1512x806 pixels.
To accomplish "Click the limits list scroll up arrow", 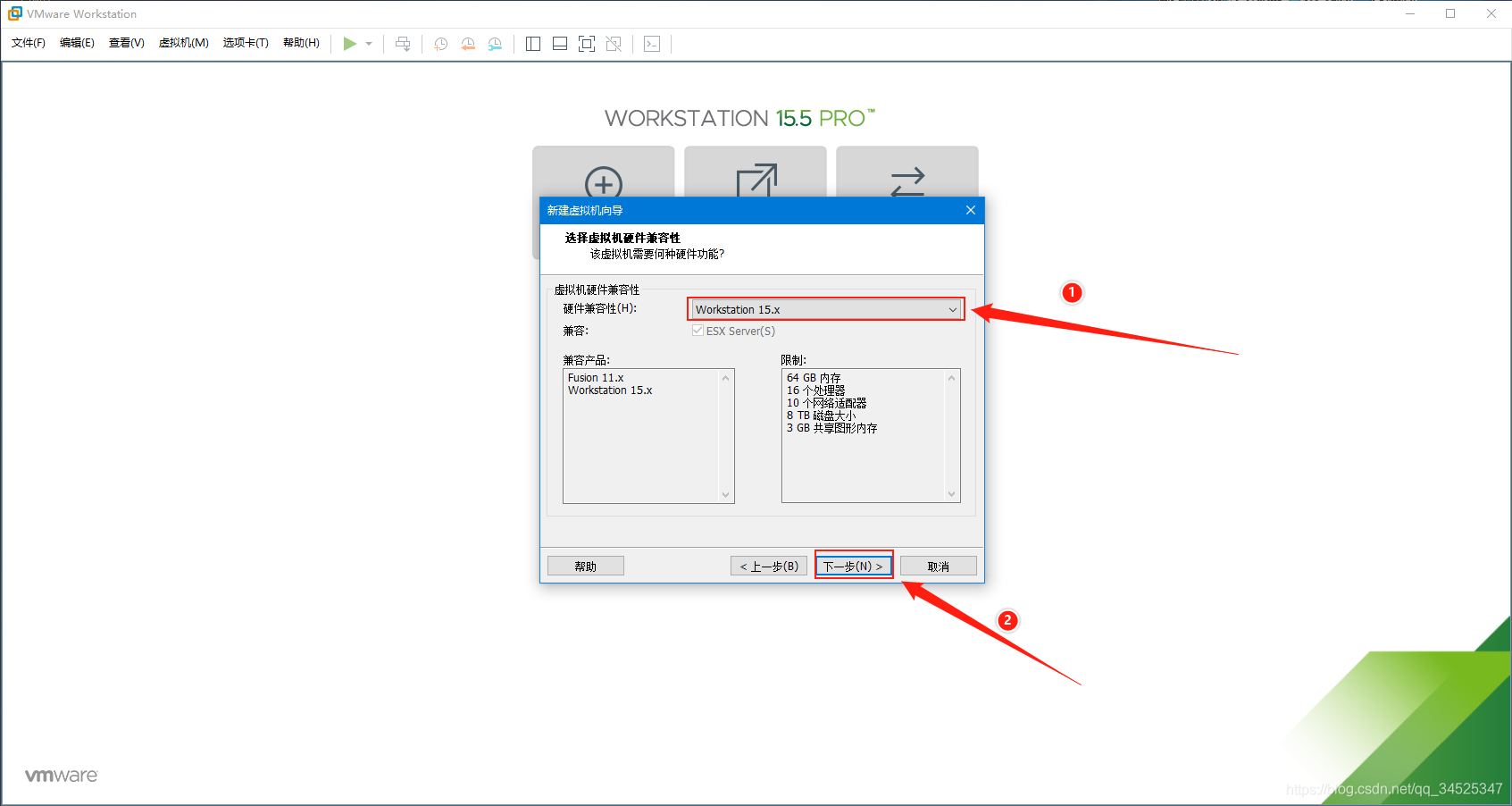I will coord(951,378).
